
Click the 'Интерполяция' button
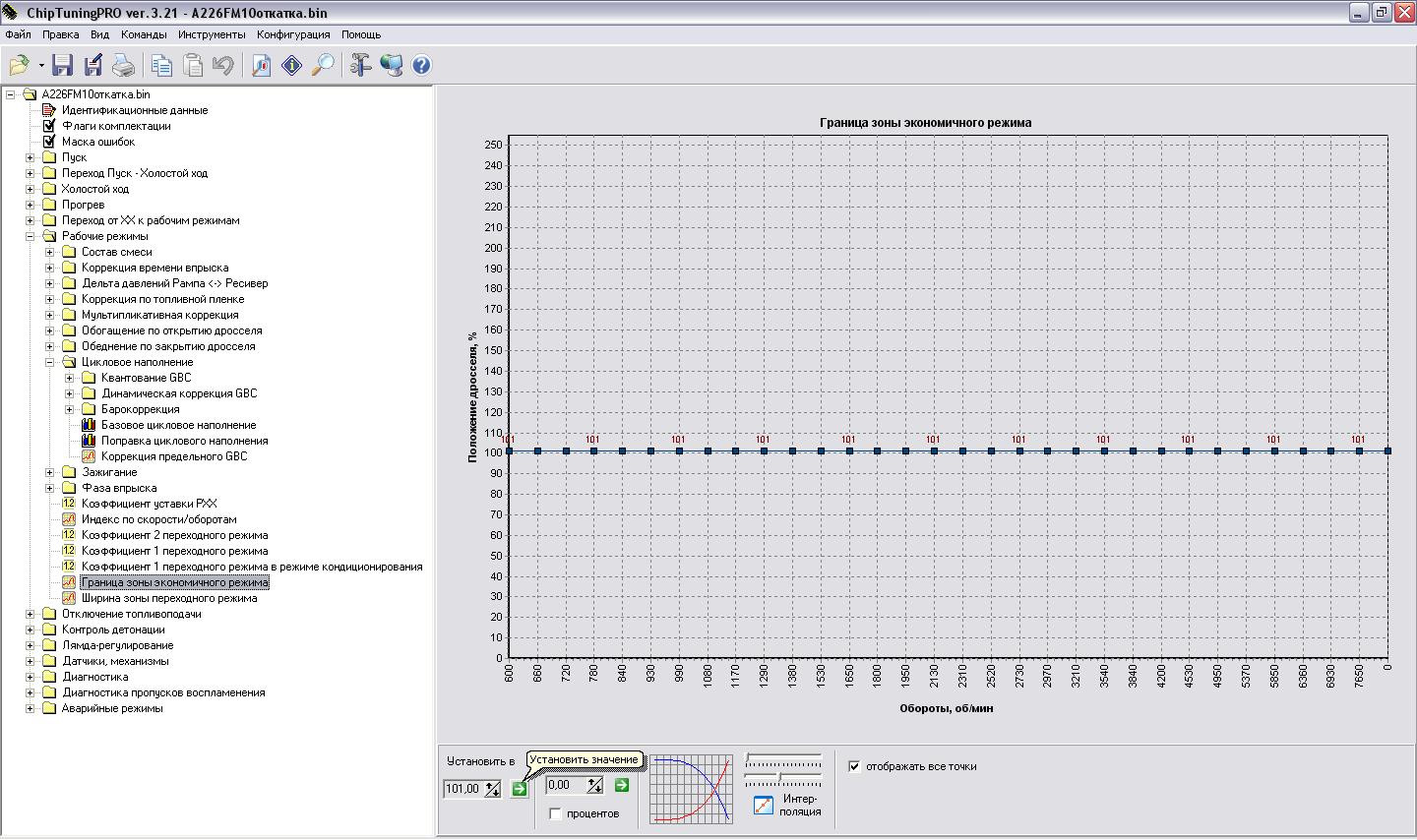(764, 806)
